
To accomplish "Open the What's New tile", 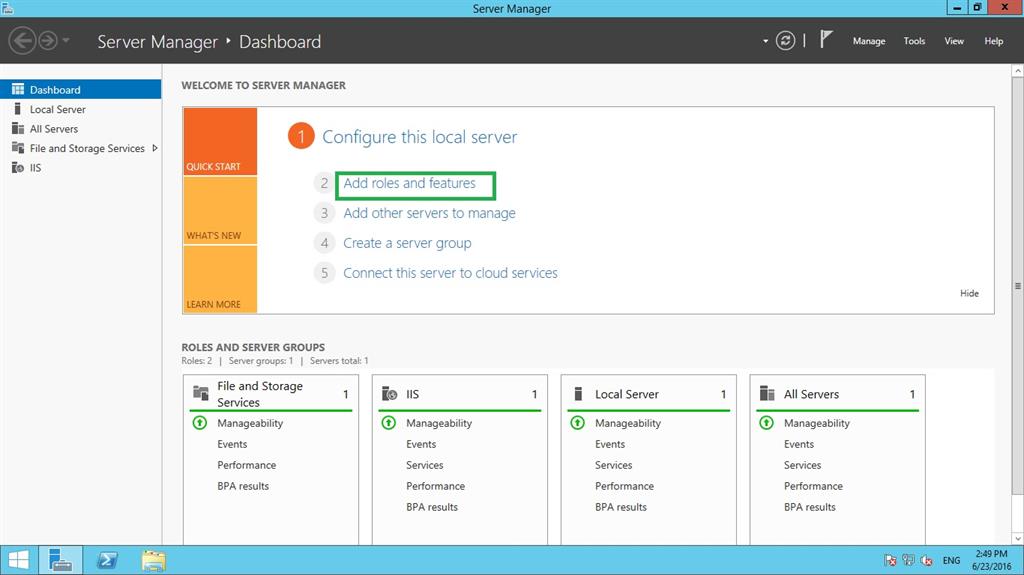I will pyautogui.click(x=220, y=210).
